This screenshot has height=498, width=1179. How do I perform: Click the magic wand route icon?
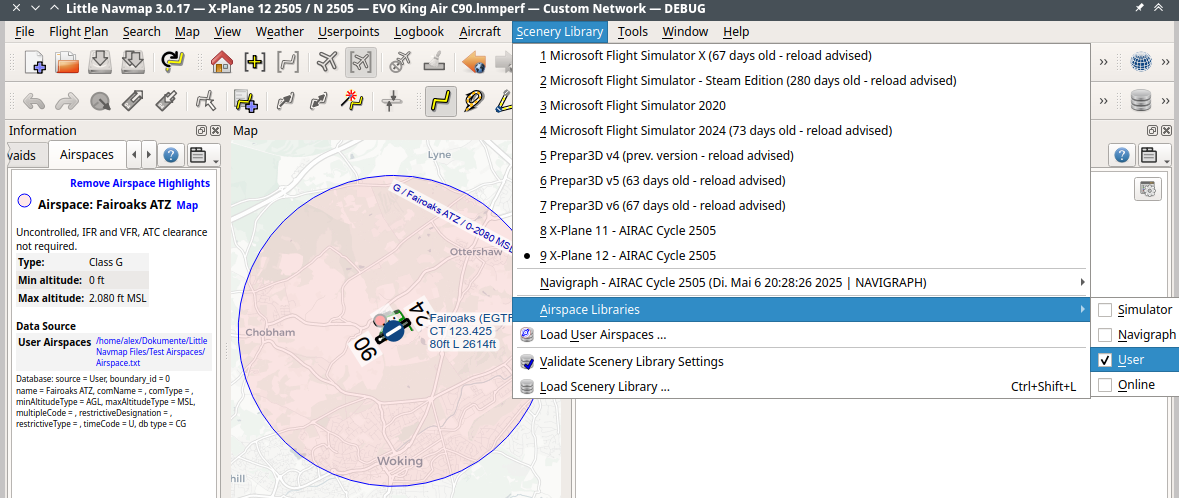click(351, 101)
